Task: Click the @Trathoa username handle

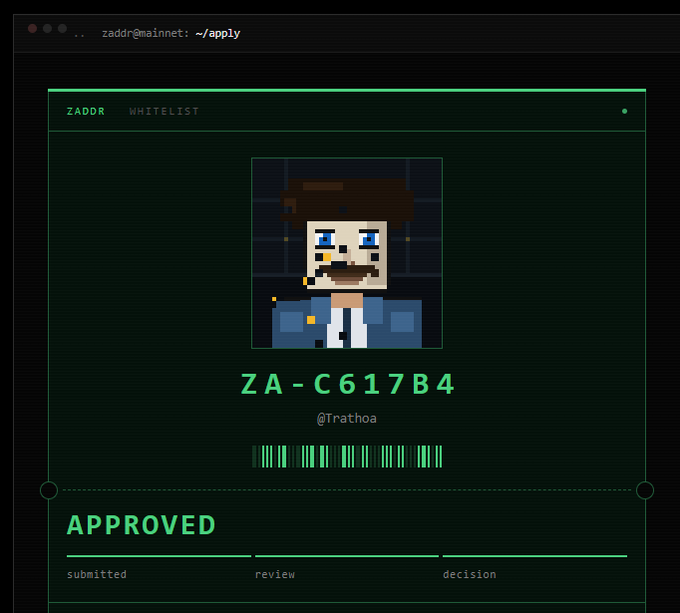Action: click(347, 419)
